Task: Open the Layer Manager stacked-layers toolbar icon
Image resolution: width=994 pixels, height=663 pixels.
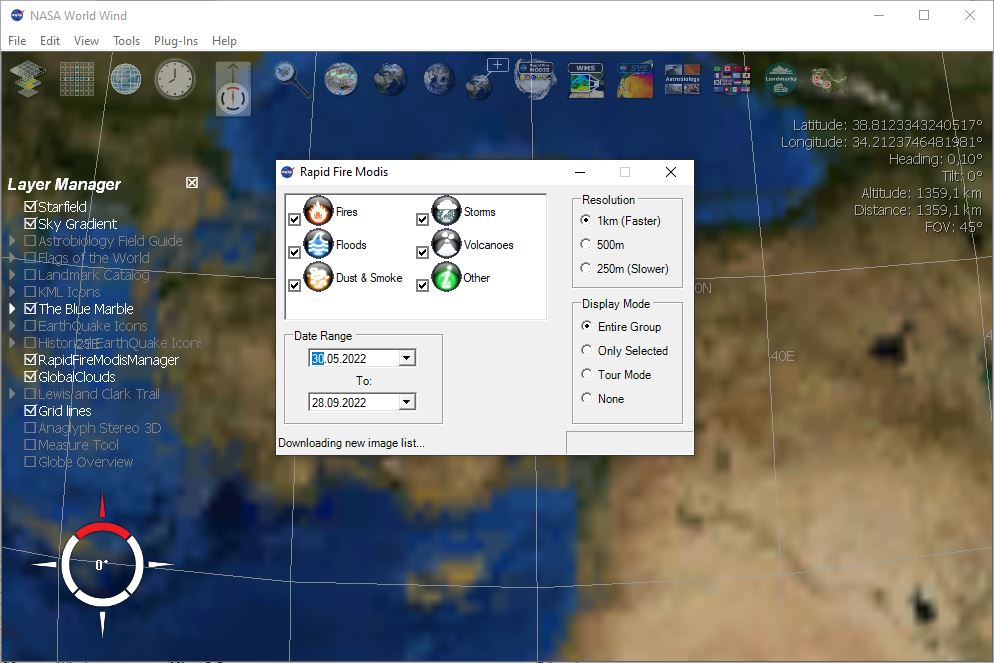Action: (28, 79)
